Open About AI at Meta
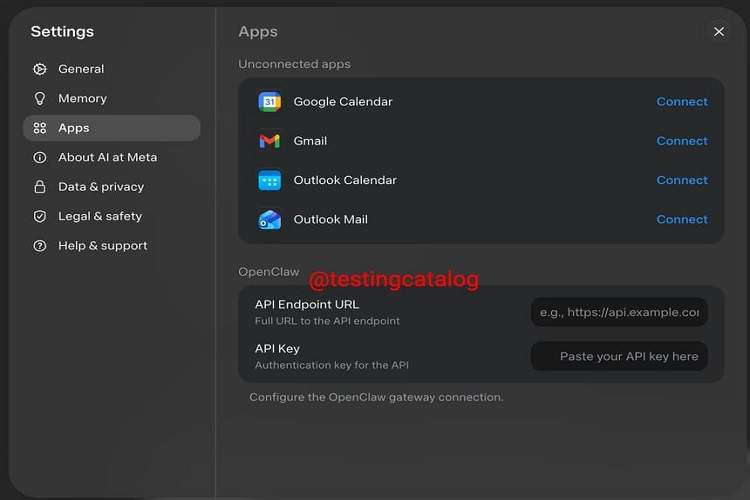The width and height of the screenshot is (750, 500). [107, 157]
